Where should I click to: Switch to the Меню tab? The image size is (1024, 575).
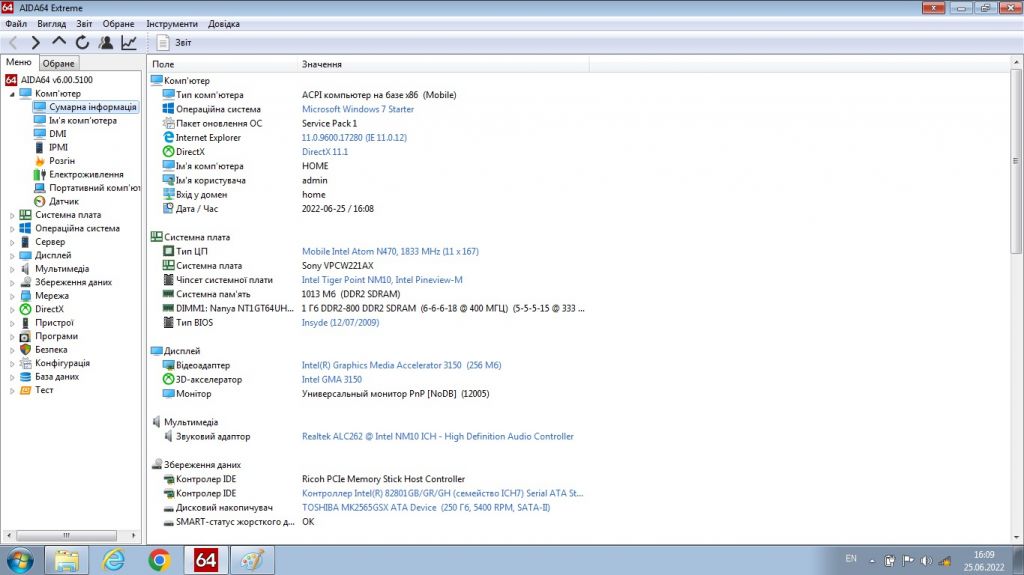coord(19,63)
